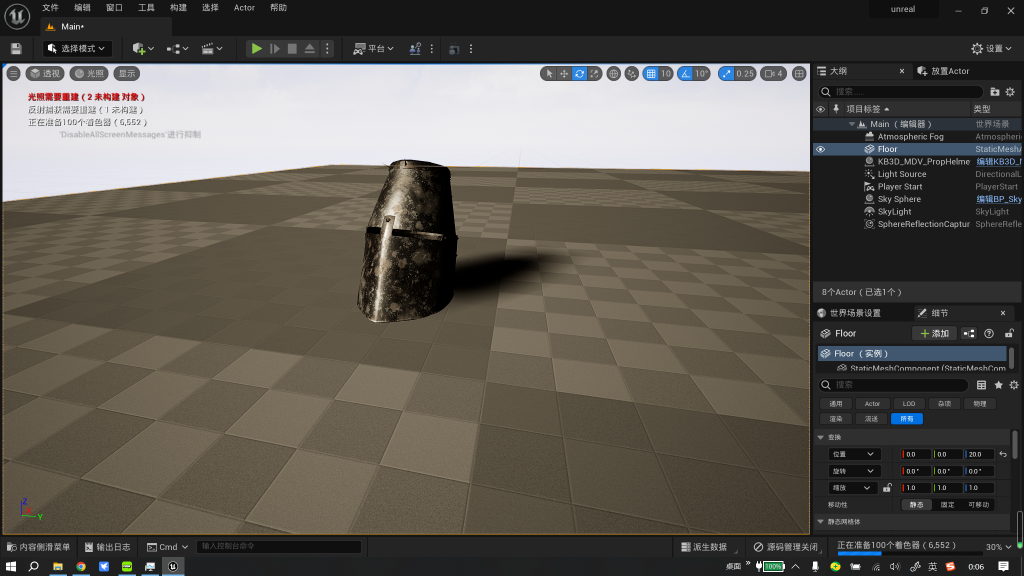
Task: Start Play in Editor with green play button
Action: pos(257,49)
